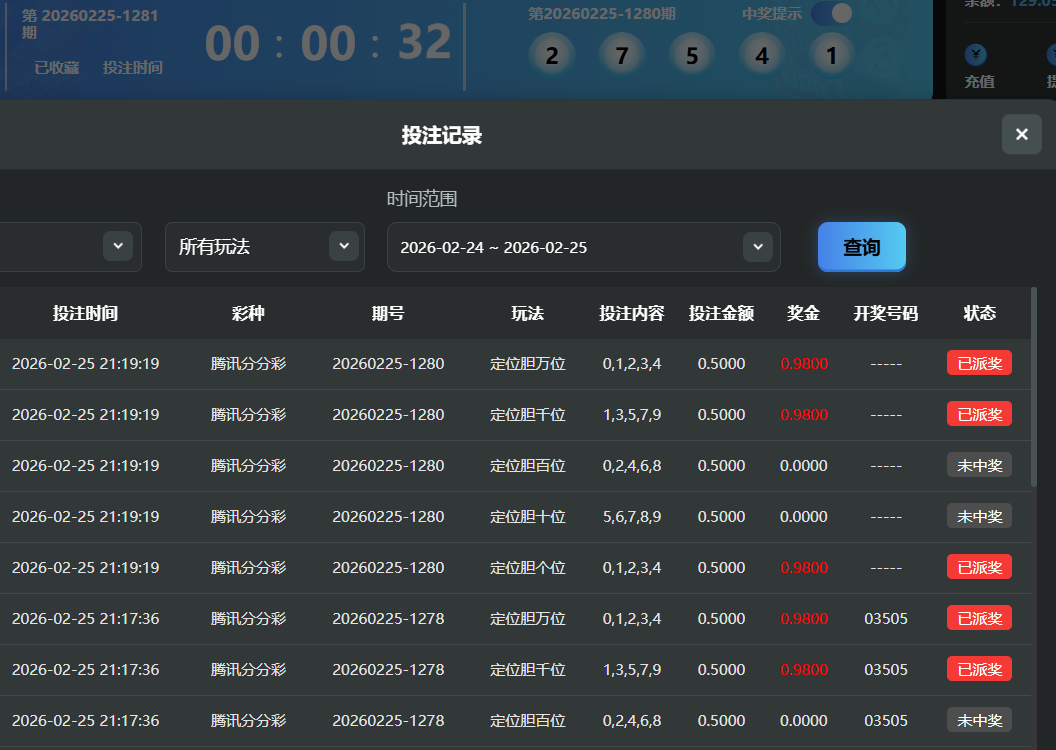Click the vertical scrollbar of records table

1033,400
